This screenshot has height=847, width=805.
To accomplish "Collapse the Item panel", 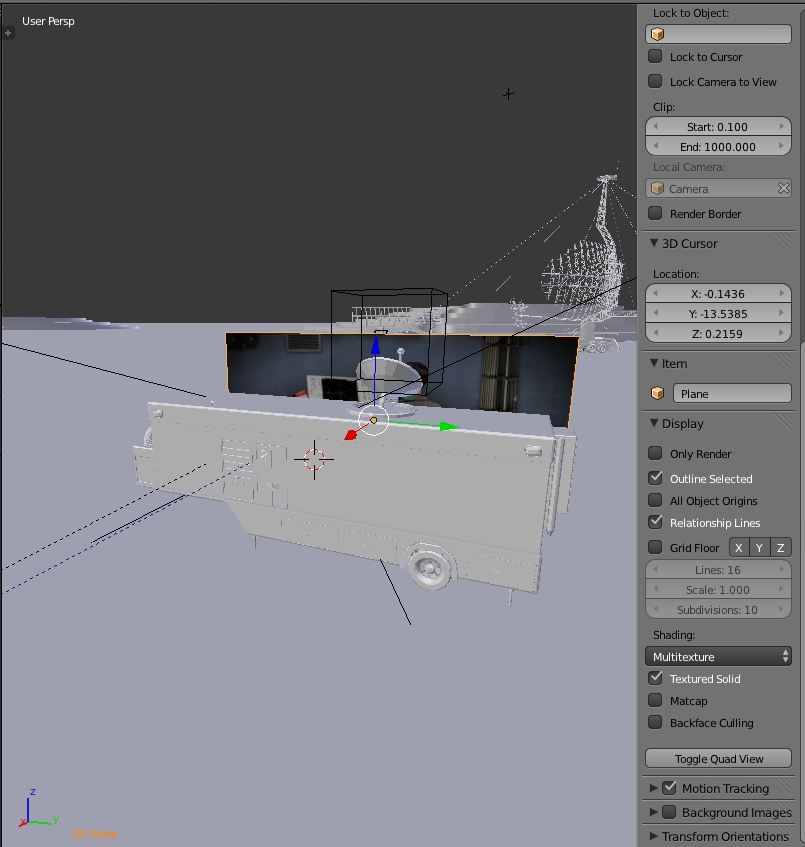I will click(654, 363).
